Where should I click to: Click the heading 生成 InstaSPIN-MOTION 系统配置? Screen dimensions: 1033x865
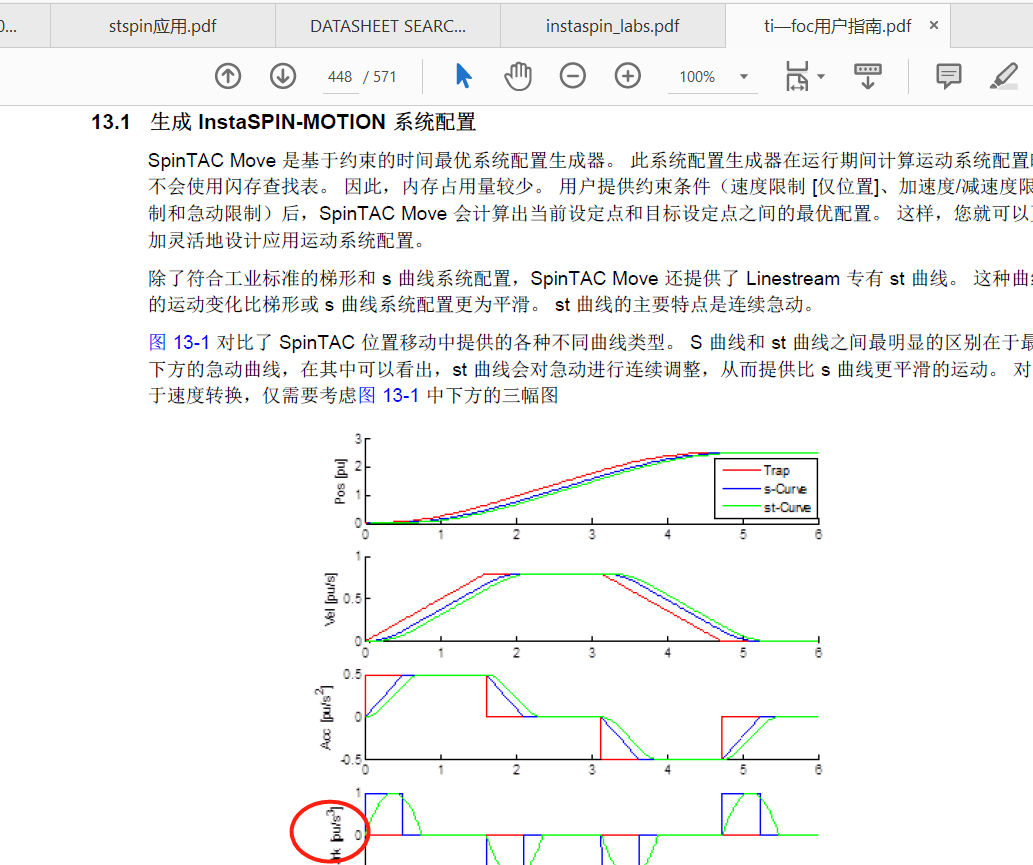pos(313,122)
